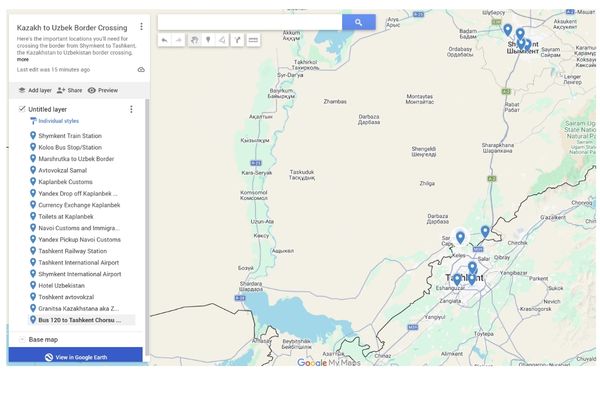Open Untitled layer options menu
This screenshot has width=600, height=400.
pos(131,109)
